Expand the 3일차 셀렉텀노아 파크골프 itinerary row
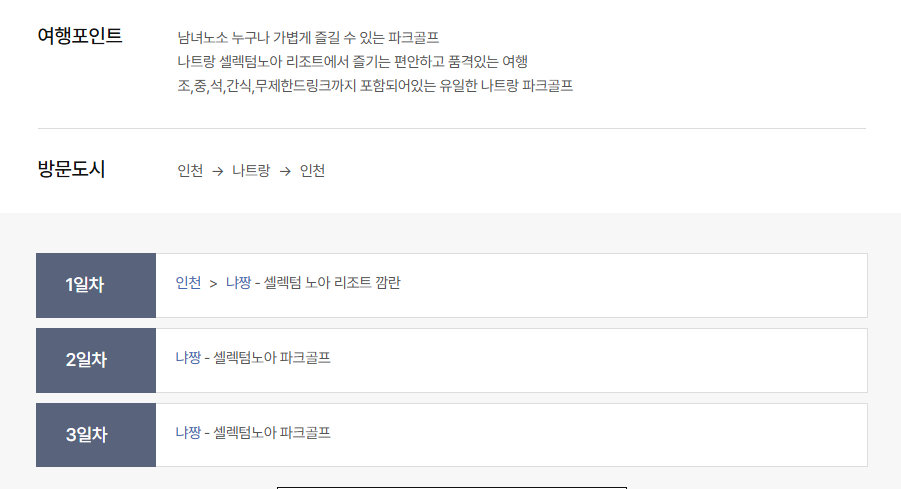This screenshot has width=901, height=489. (x=510, y=435)
